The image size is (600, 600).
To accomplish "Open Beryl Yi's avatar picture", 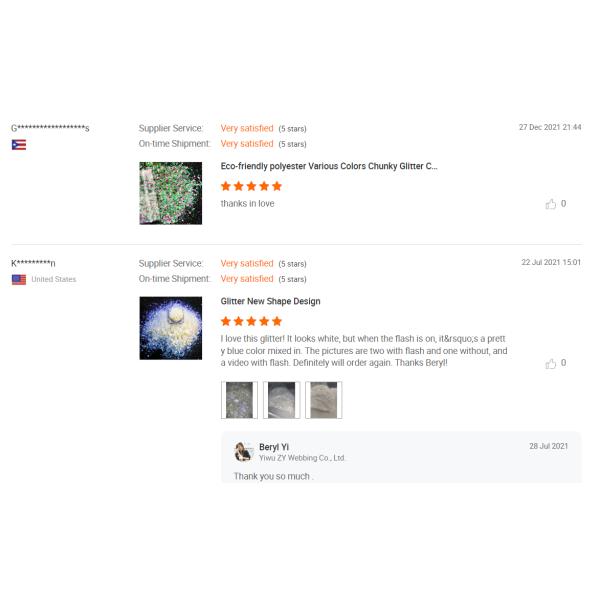I will tap(243, 452).
